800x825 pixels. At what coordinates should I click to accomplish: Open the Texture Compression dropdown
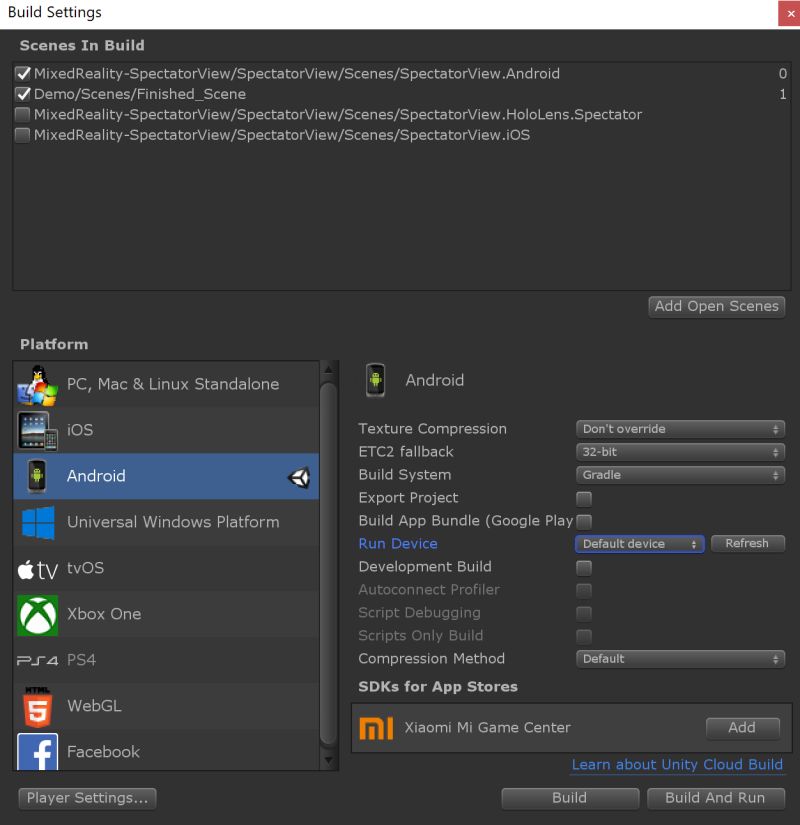[x=680, y=428]
